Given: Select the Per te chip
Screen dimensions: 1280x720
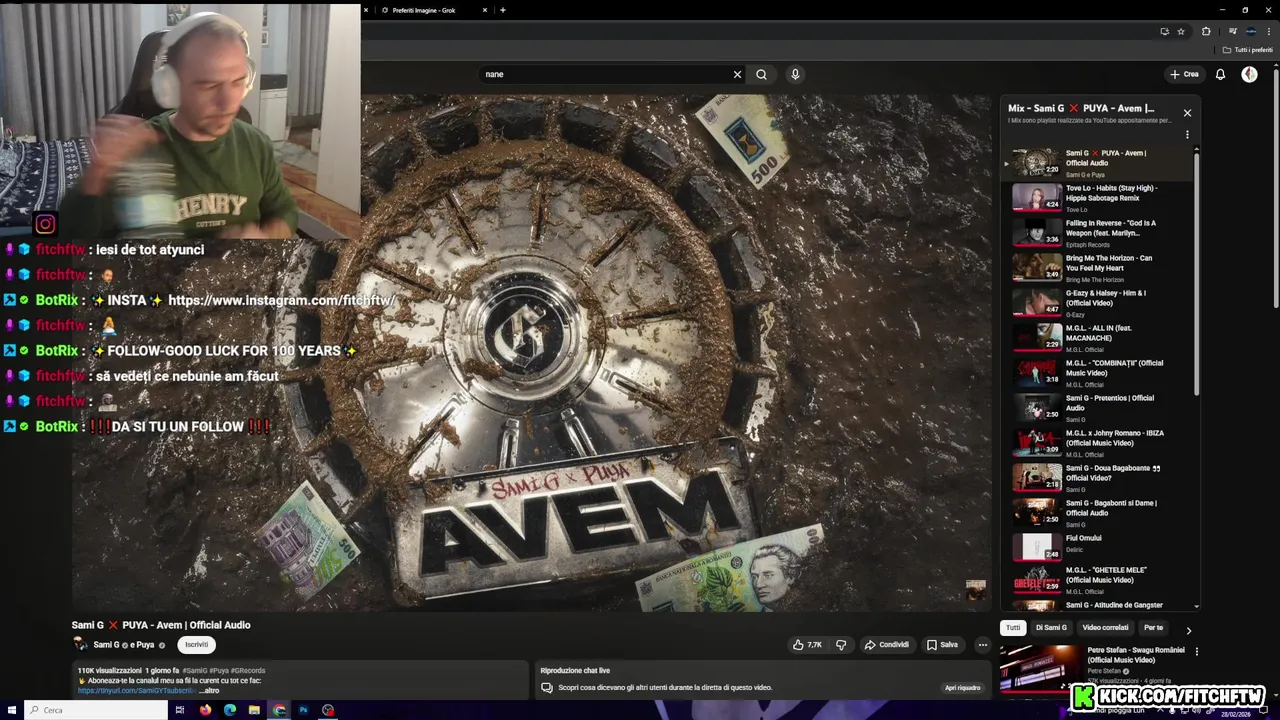Looking at the screenshot, I should 1153,628.
